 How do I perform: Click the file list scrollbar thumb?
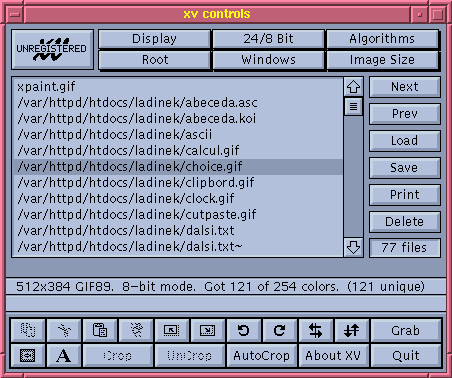point(353,107)
